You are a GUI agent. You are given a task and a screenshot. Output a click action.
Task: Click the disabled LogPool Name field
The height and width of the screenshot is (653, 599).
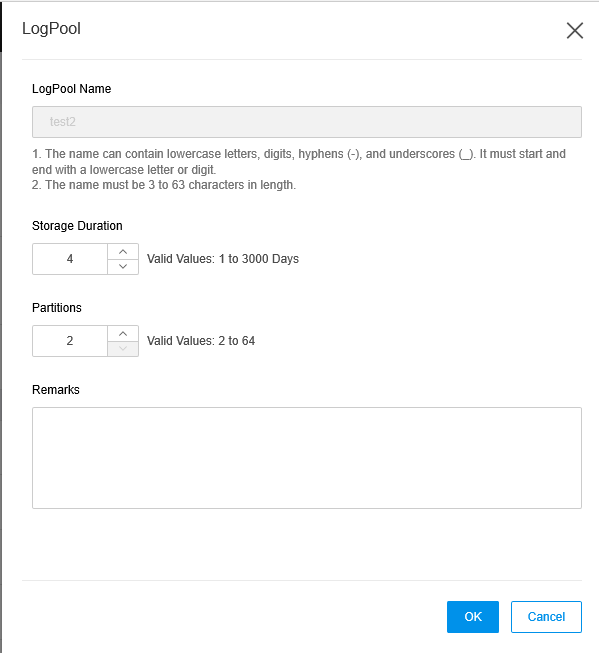click(x=307, y=122)
